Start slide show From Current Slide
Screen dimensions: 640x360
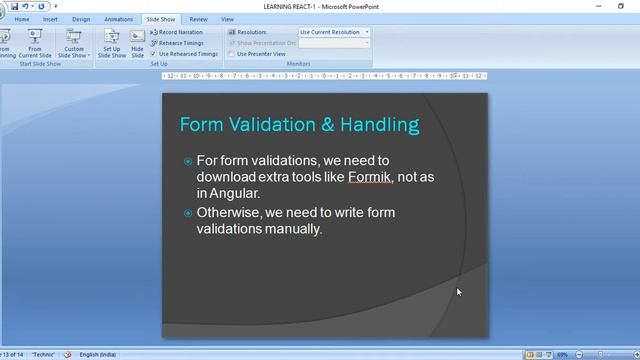point(35,44)
